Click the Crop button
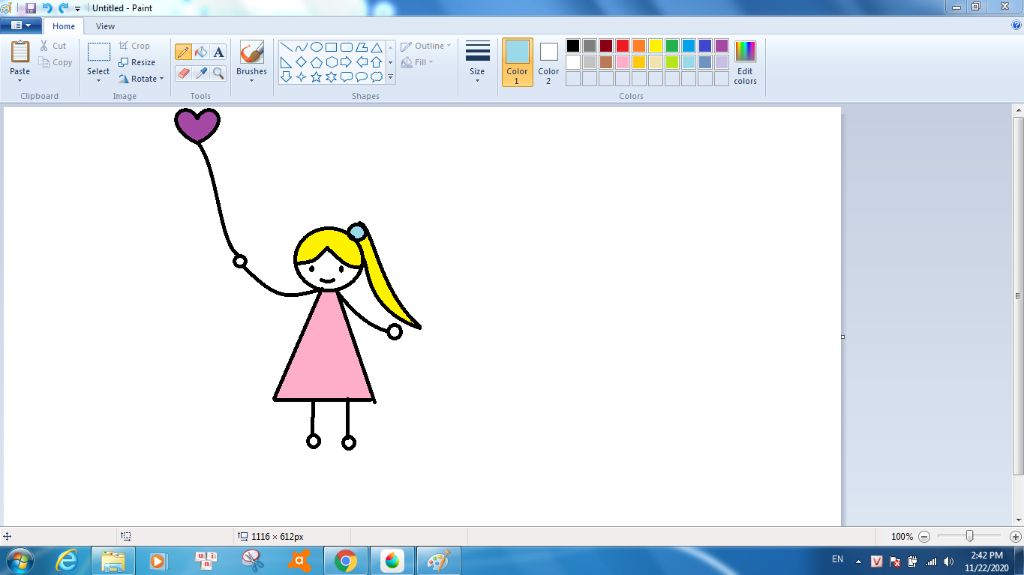This screenshot has width=1024, height=575. (x=135, y=46)
